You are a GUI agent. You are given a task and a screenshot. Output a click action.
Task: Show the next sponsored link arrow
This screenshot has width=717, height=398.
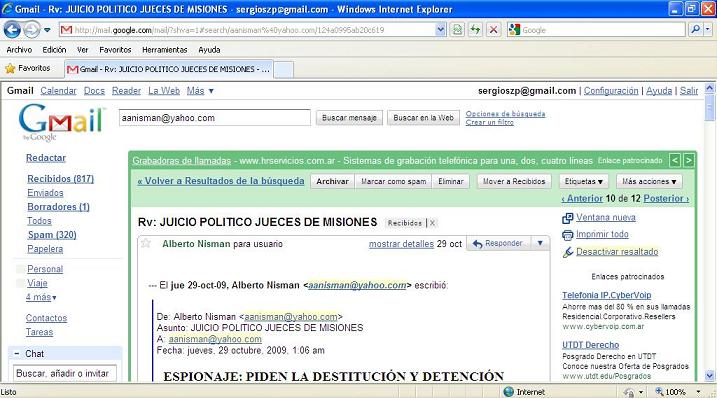[x=689, y=160]
